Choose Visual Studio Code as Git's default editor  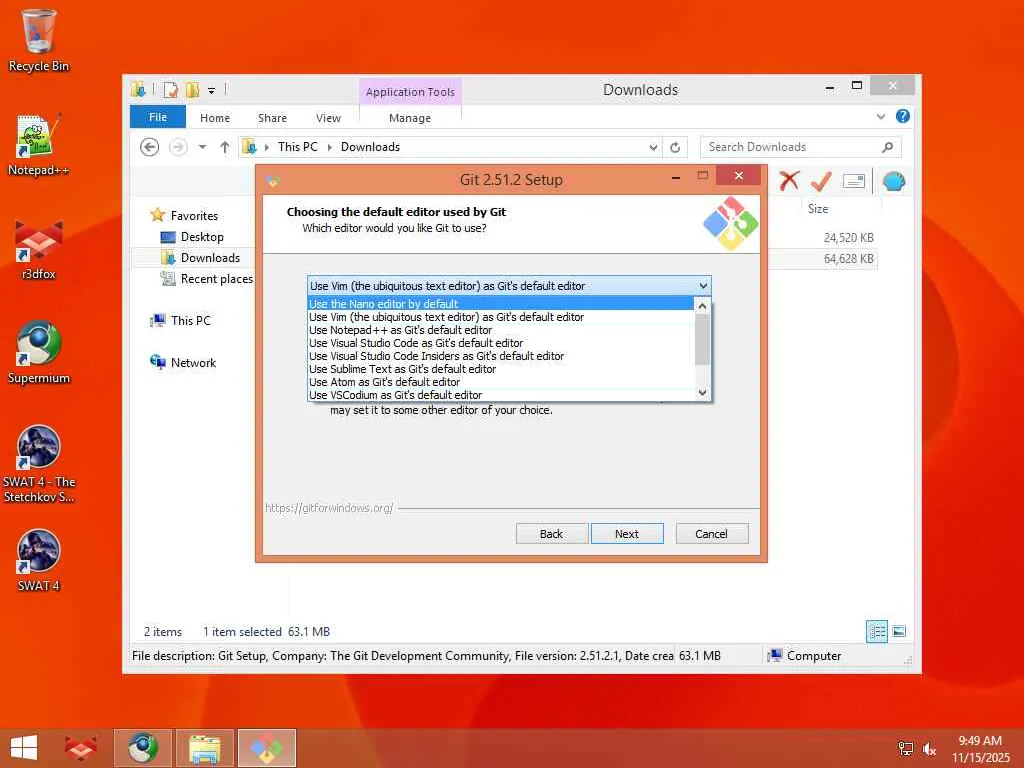(501, 343)
